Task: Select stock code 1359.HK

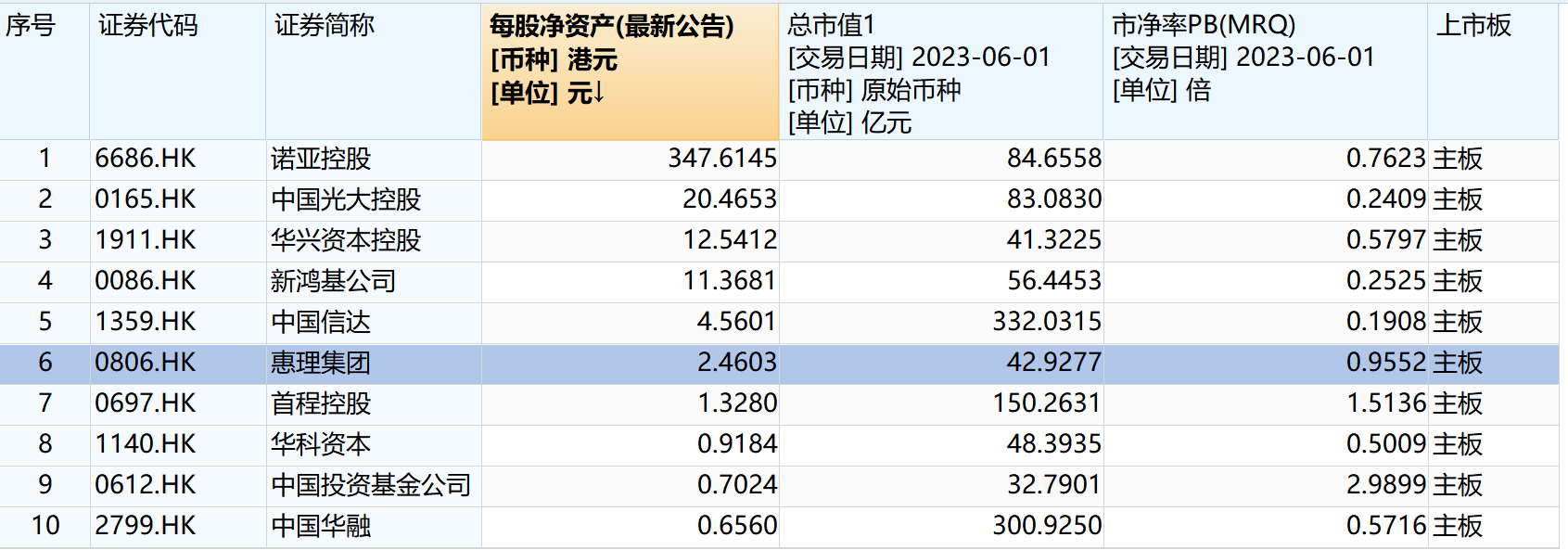Action: pyautogui.click(x=146, y=322)
